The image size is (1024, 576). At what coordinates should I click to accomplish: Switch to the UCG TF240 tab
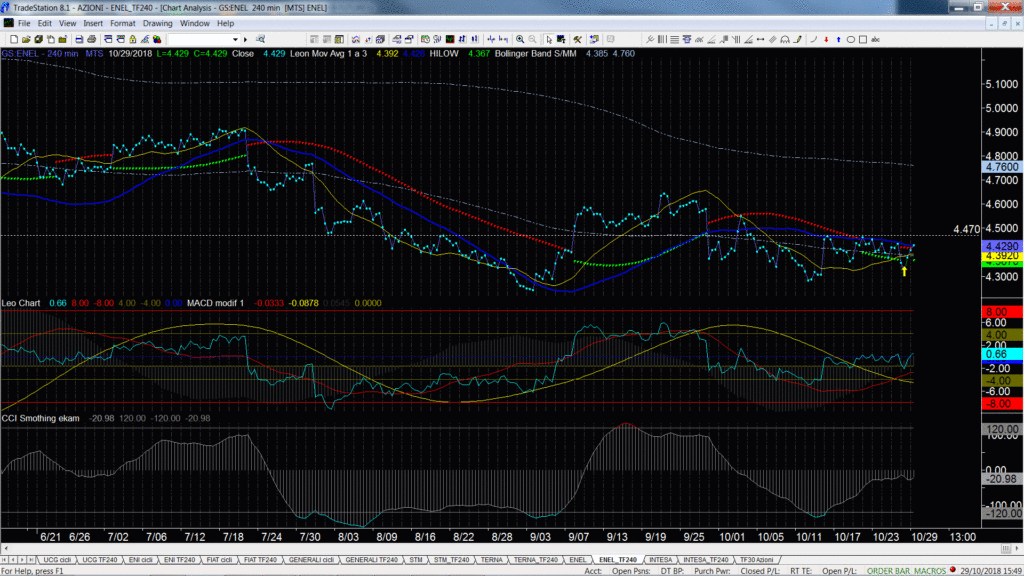[x=100, y=560]
